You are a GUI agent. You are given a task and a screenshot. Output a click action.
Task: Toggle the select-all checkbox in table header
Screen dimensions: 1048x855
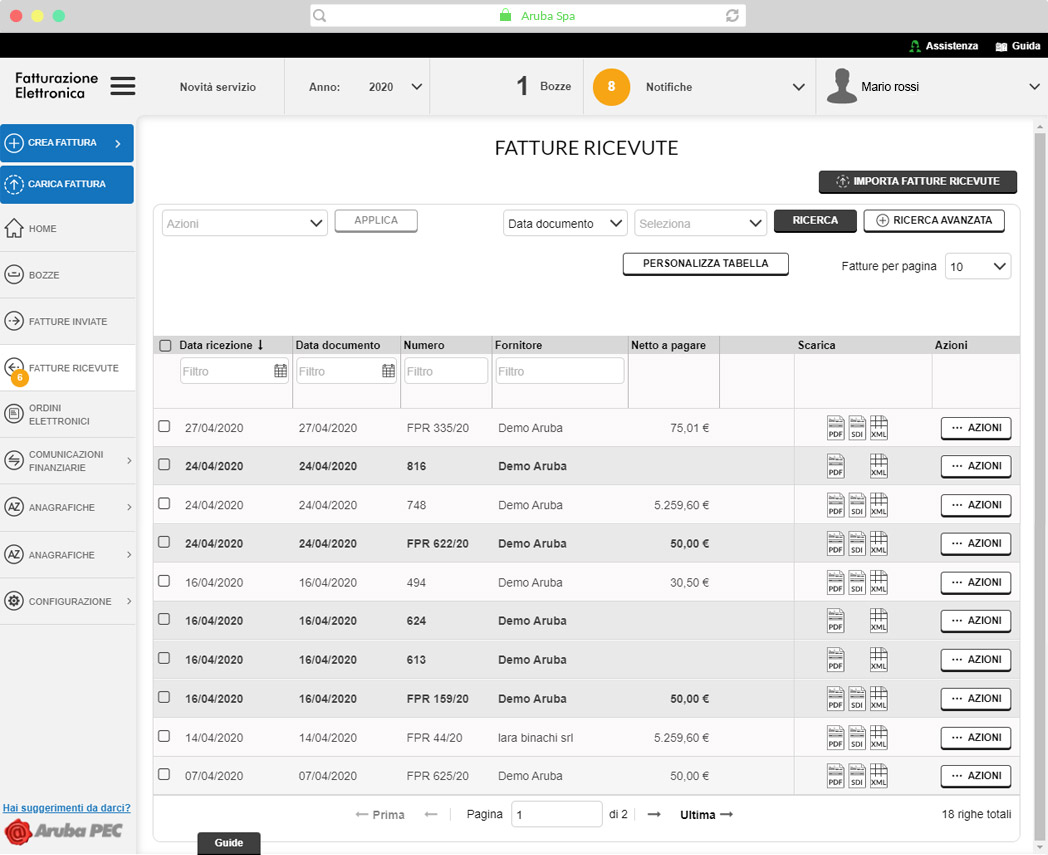165,346
